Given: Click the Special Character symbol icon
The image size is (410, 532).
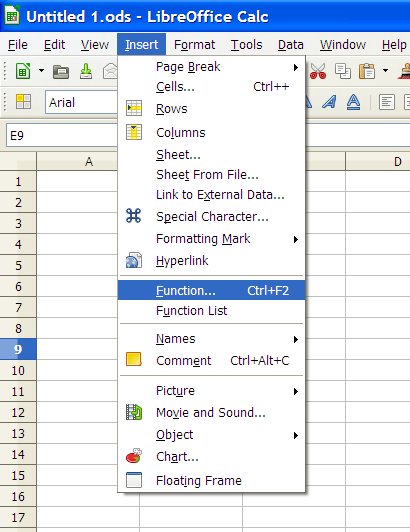Looking at the screenshot, I should coord(133,215).
